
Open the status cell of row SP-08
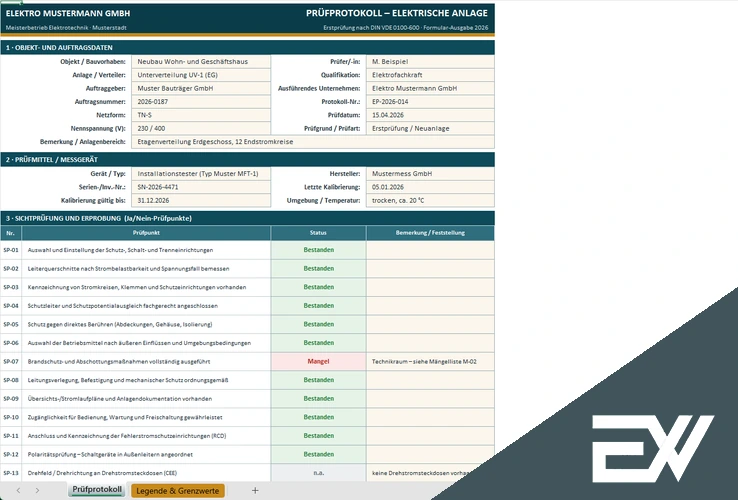[319, 380]
